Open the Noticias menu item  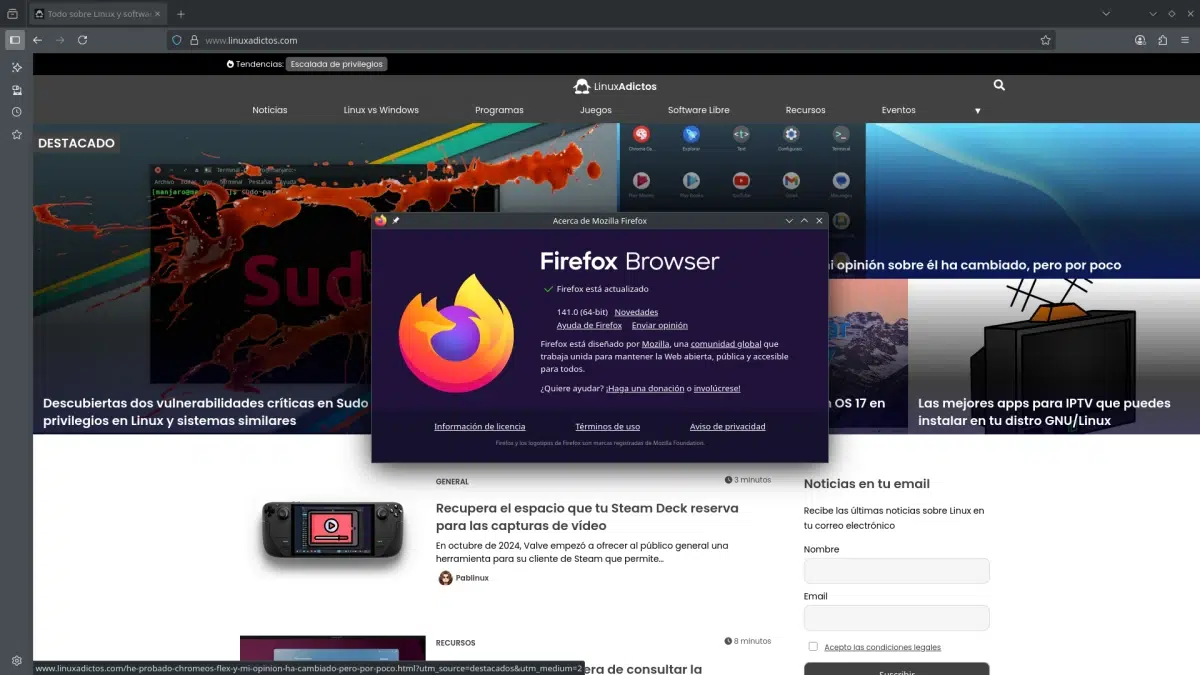coord(270,110)
